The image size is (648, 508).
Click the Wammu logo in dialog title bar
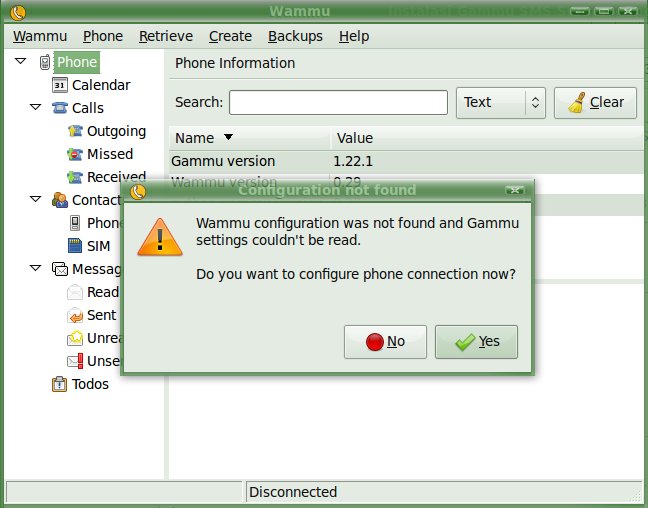click(x=138, y=191)
